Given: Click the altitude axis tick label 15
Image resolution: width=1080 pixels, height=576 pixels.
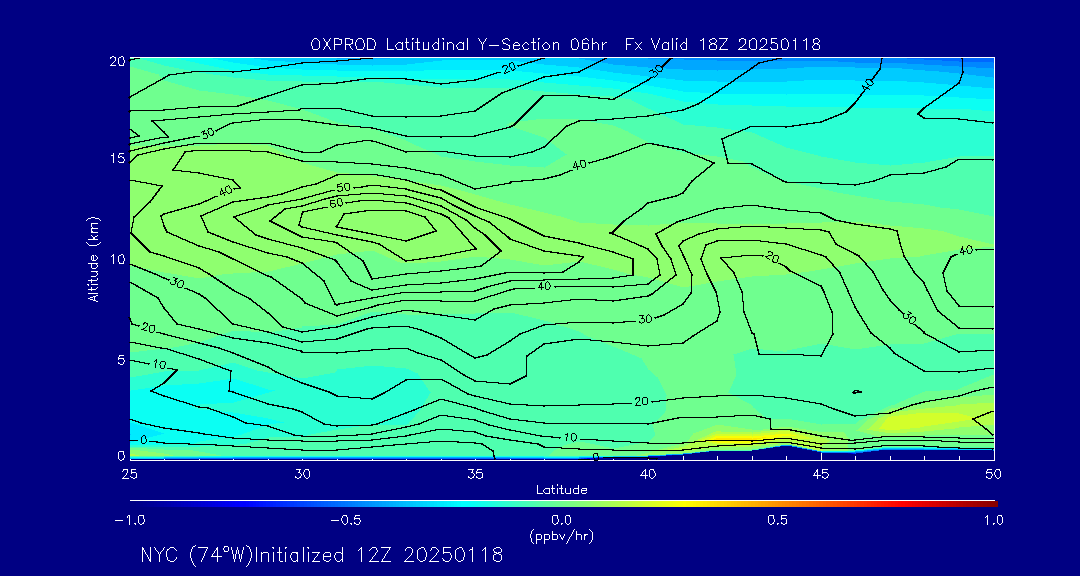Looking at the screenshot, I should coord(117,158).
